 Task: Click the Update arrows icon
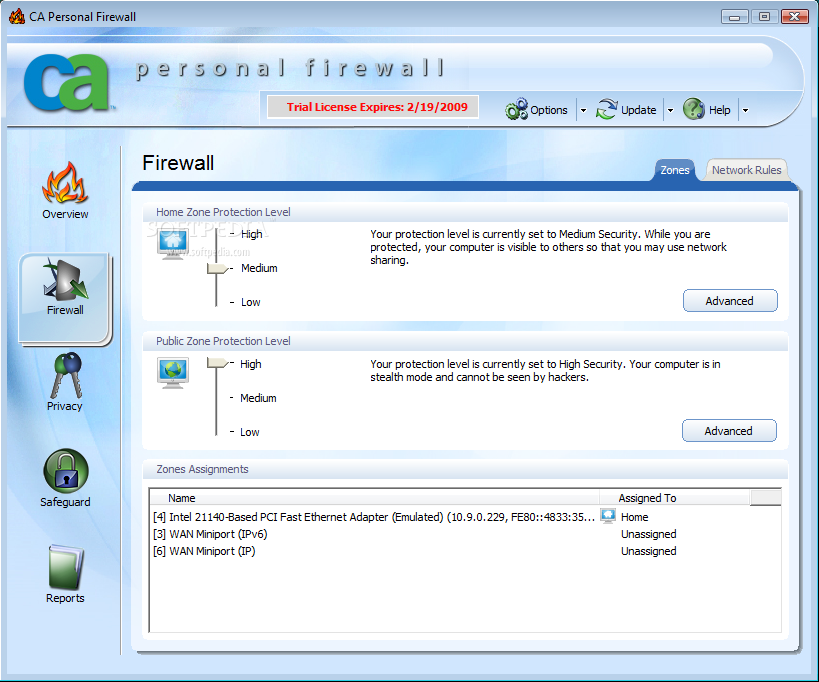pos(607,109)
